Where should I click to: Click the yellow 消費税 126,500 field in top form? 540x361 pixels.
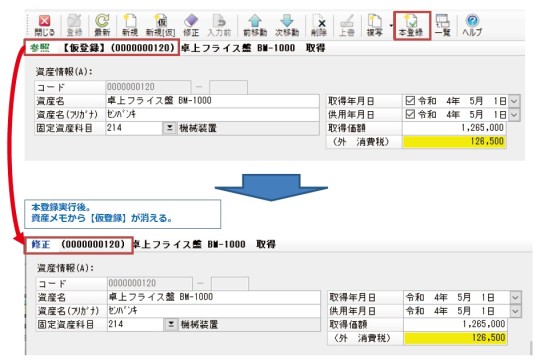click(454, 142)
